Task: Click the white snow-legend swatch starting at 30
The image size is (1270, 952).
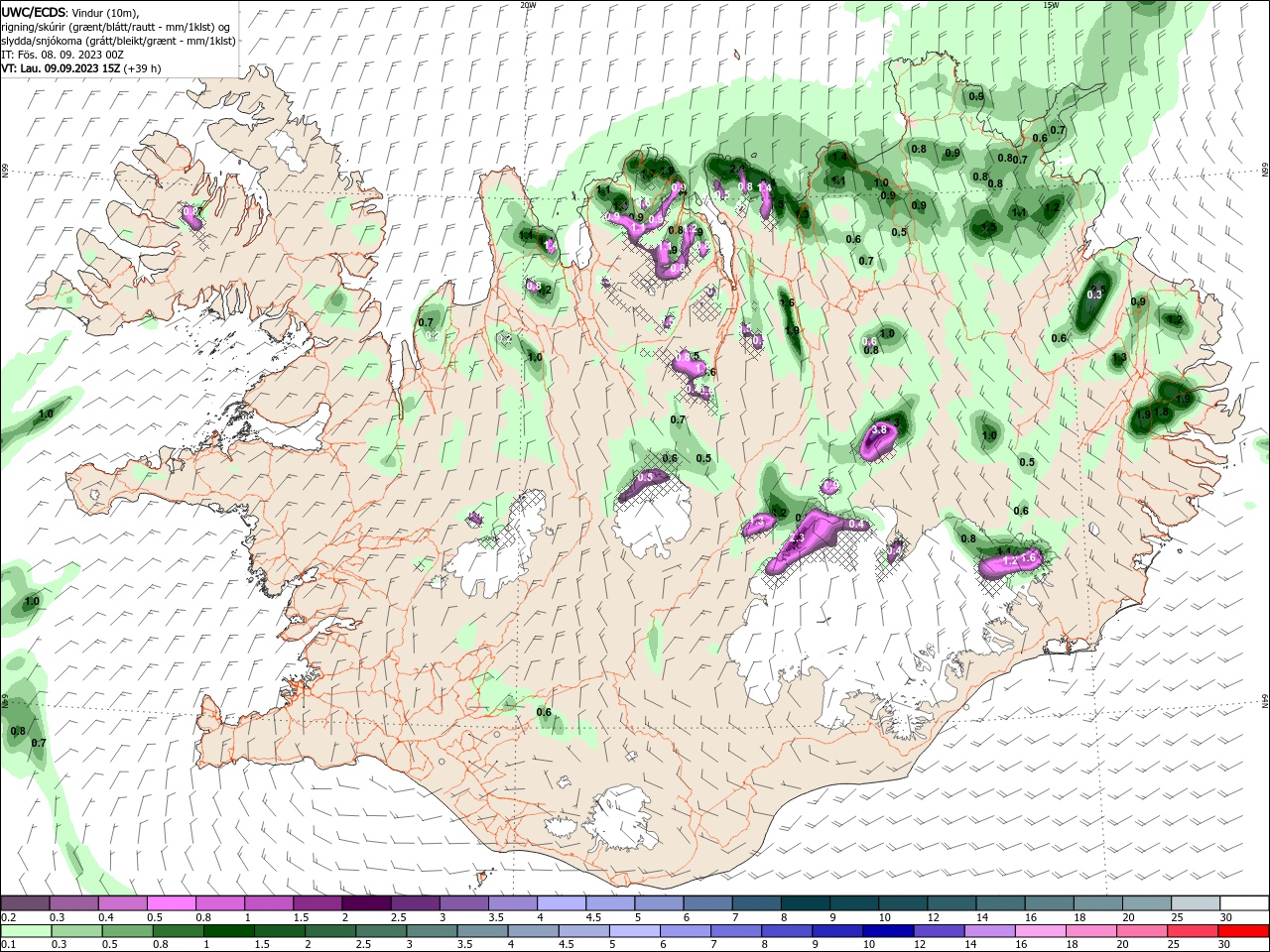Action: tap(1243, 902)
